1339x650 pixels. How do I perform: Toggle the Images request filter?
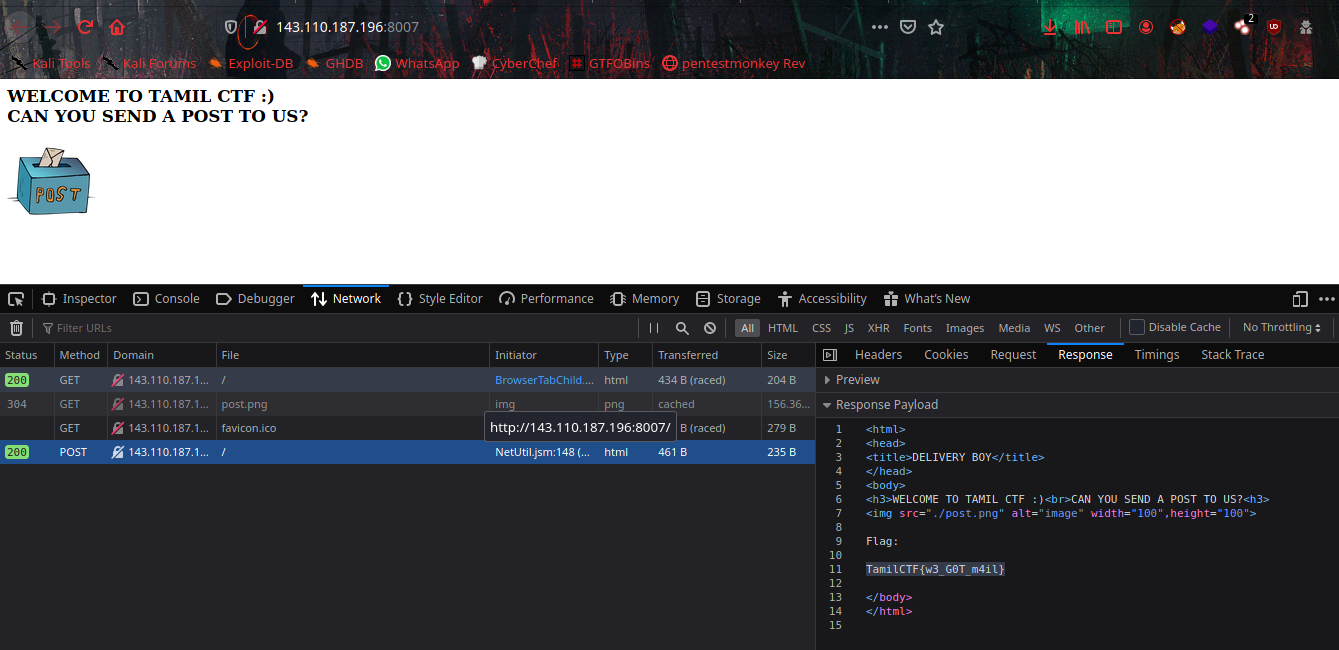pyautogui.click(x=964, y=328)
